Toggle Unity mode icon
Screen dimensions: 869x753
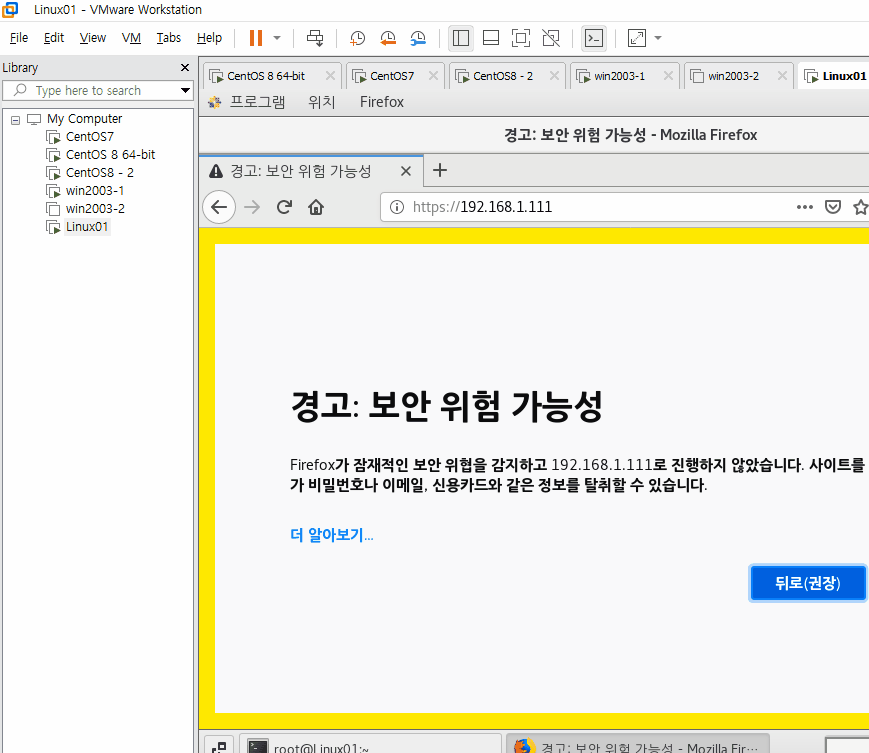click(x=551, y=38)
